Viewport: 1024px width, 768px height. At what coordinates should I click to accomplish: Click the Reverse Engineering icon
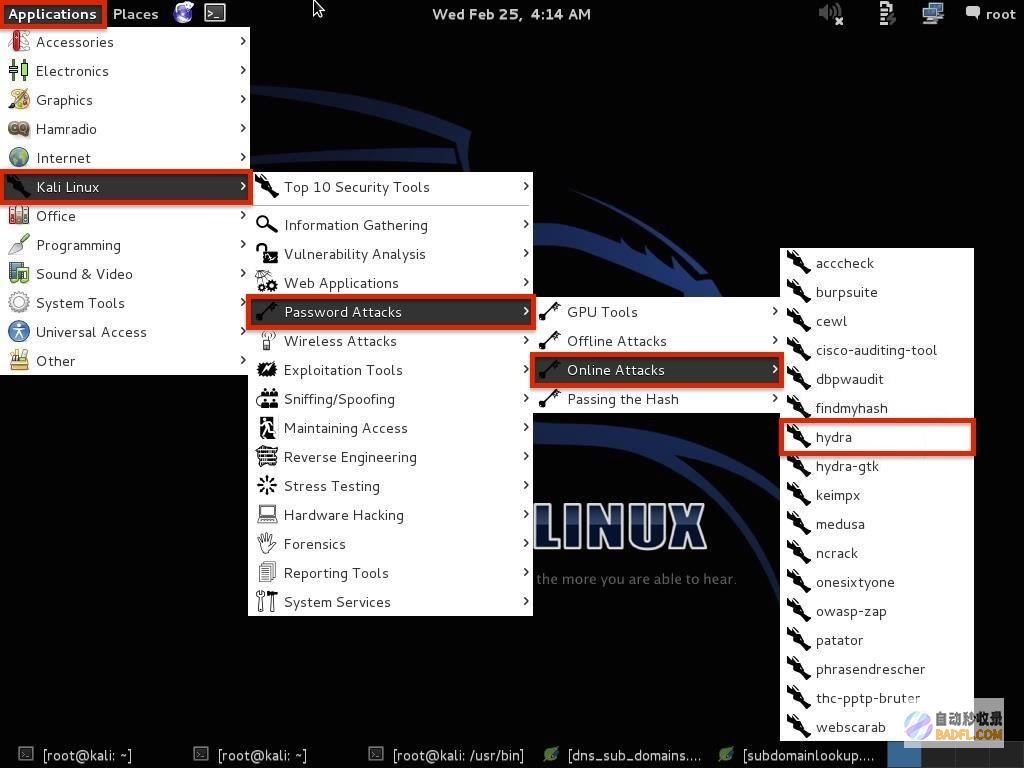(x=266, y=456)
